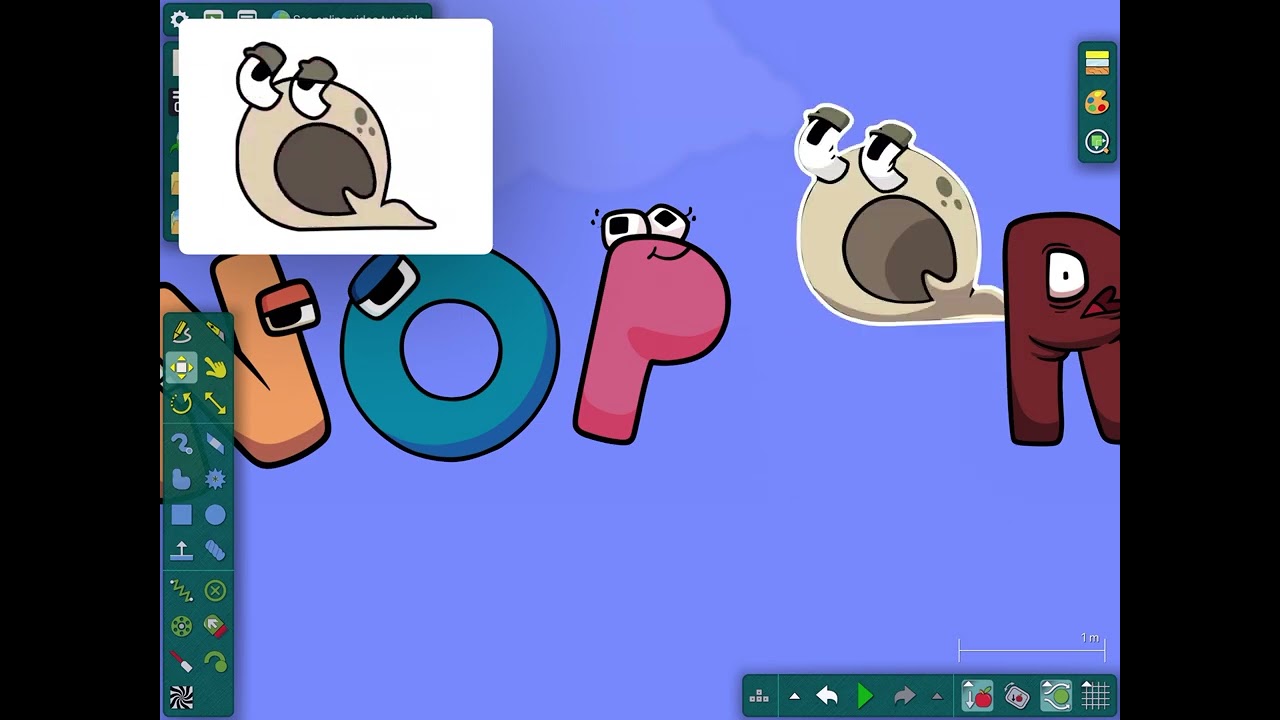Select the Thruster tool
The width and height of the screenshot is (1280, 720).
215,627
